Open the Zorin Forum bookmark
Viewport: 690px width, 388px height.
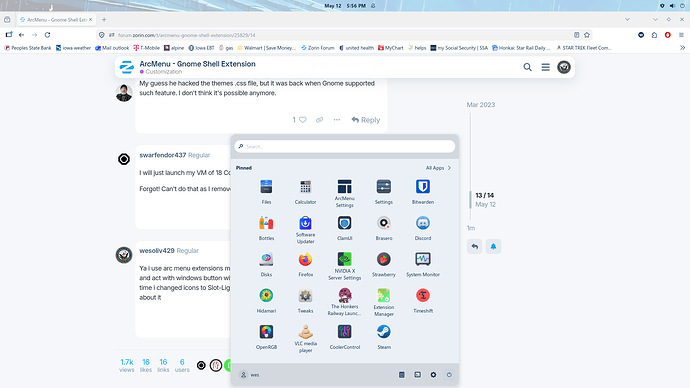tap(318, 48)
